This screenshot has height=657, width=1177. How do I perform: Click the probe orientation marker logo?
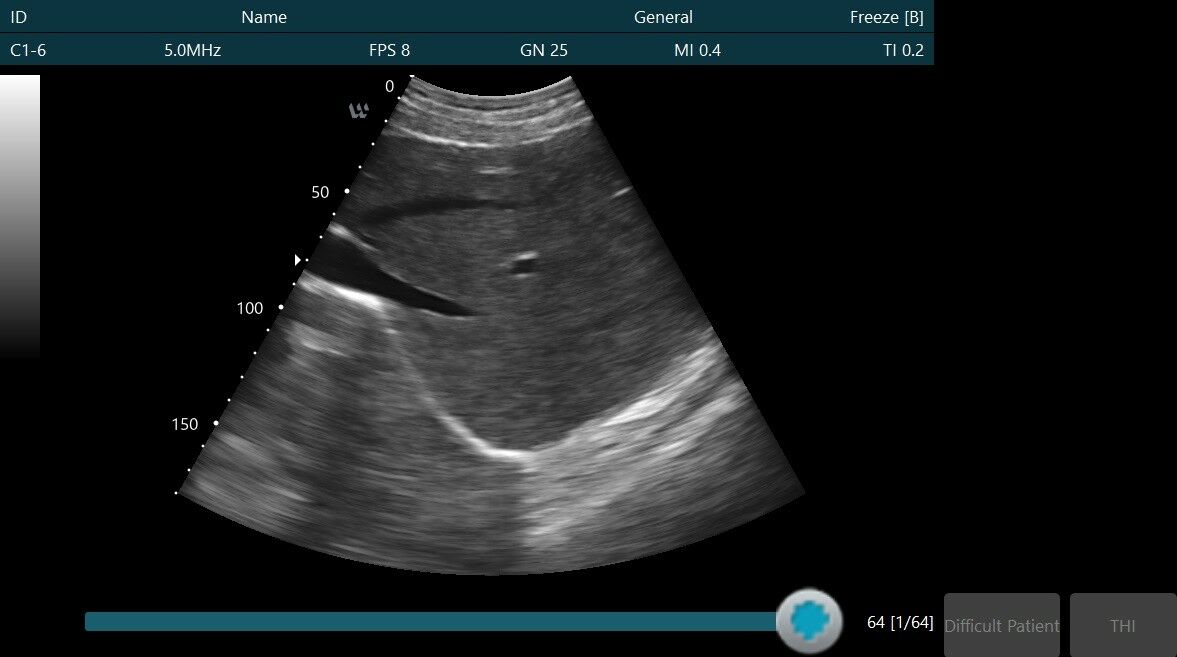click(x=359, y=111)
